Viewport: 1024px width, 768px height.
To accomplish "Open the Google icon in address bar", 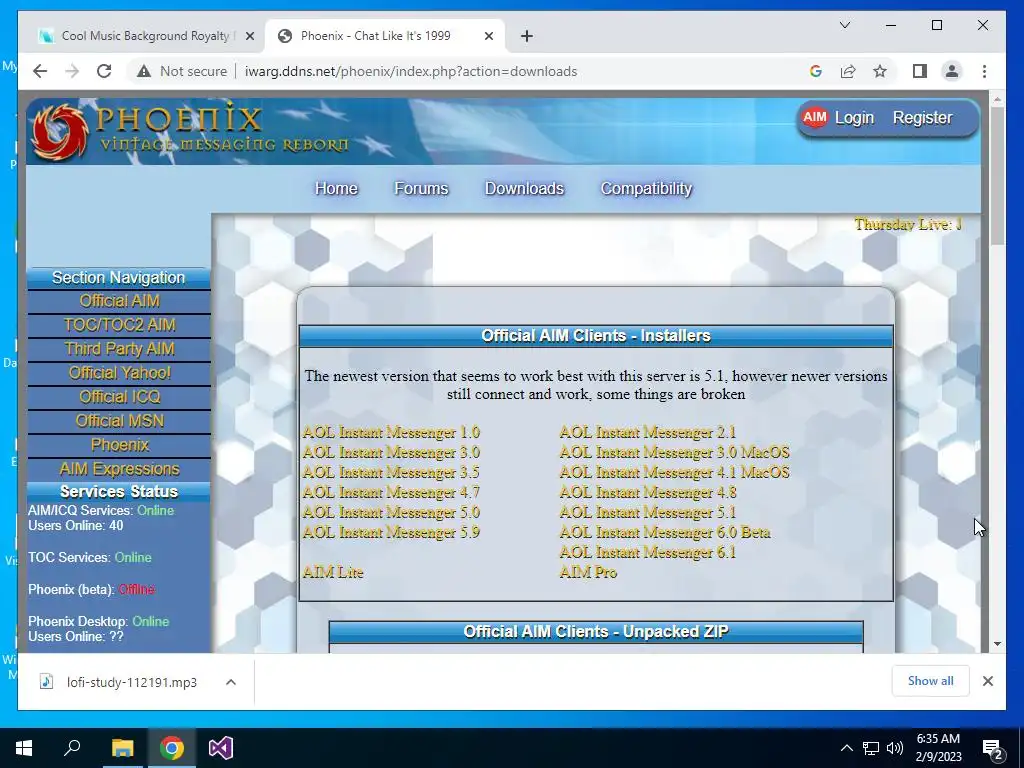I will pyautogui.click(x=816, y=71).
